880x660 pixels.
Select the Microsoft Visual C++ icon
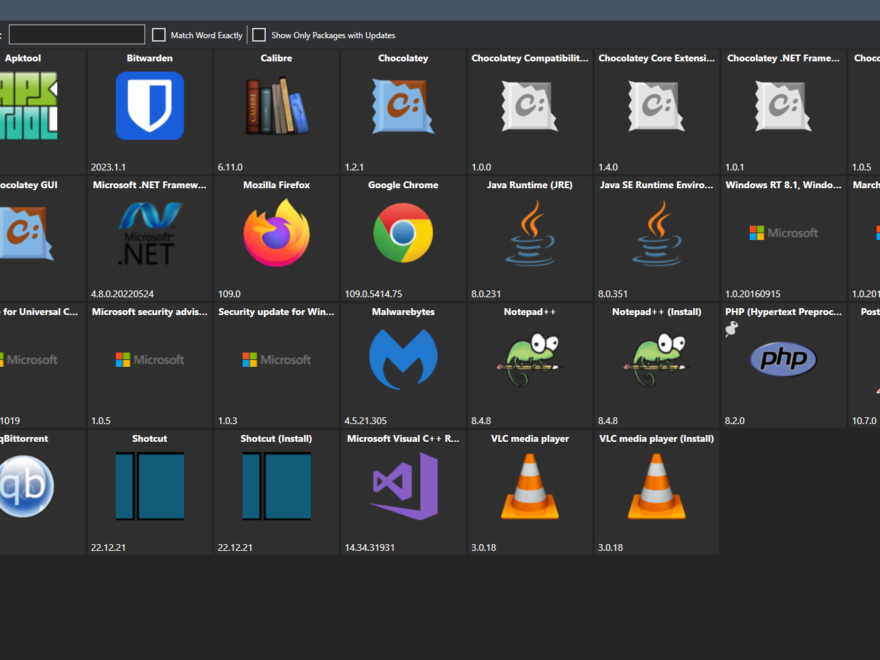coord(403,486)
